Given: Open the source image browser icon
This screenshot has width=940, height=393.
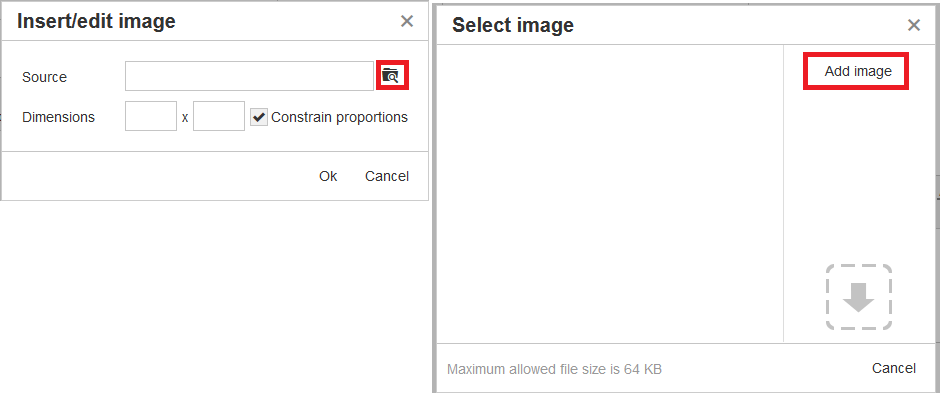Looking at the screenshot, I should click(x=393, y=75).
